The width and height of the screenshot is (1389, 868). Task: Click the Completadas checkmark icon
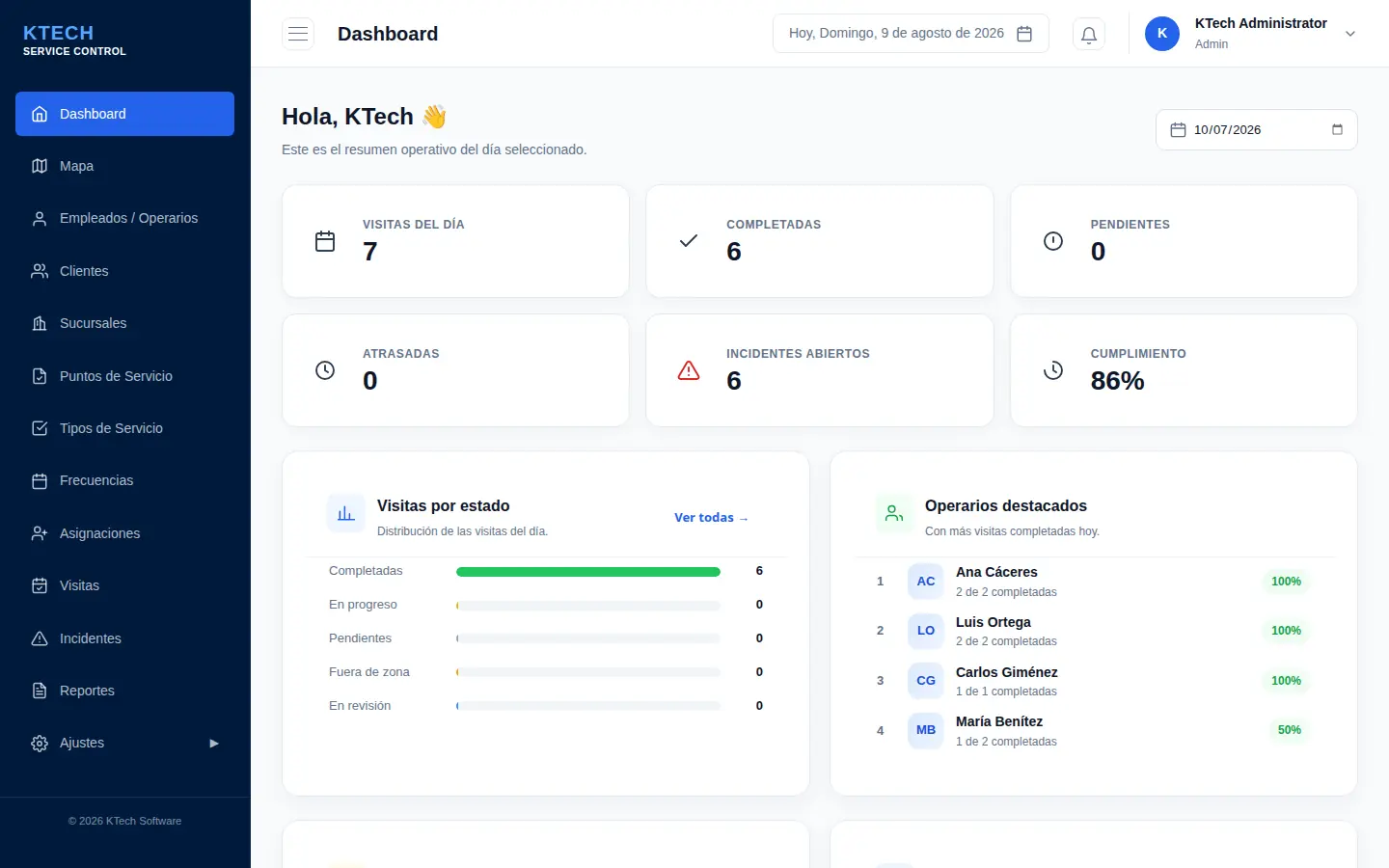[689, 241]
